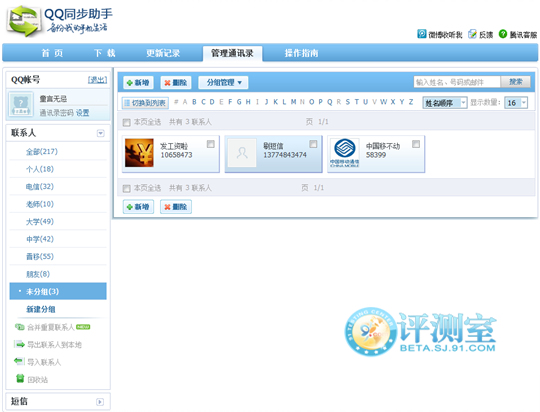Select the 晋移(55) group
Viewport: 540px width, 412px height.
pos(40,257)
